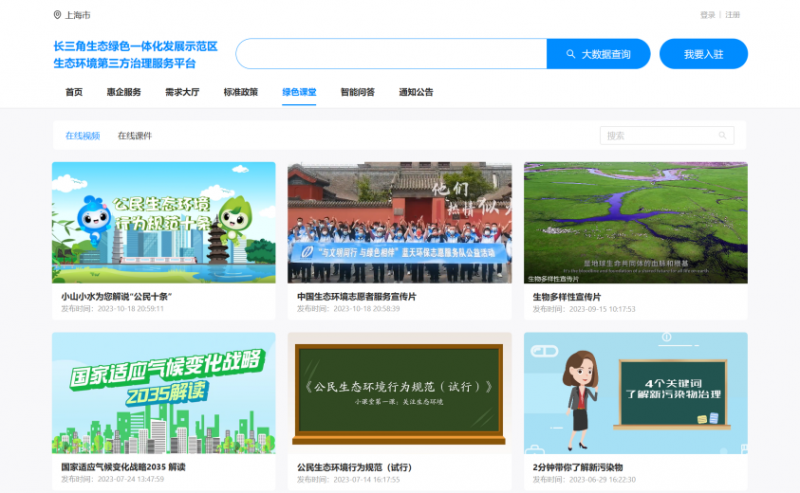Click the location pin icon beside 上海市

point(57,15)
